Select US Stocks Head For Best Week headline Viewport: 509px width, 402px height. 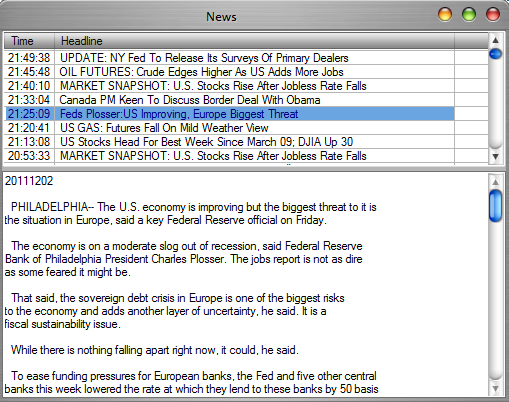click(229, 142)
